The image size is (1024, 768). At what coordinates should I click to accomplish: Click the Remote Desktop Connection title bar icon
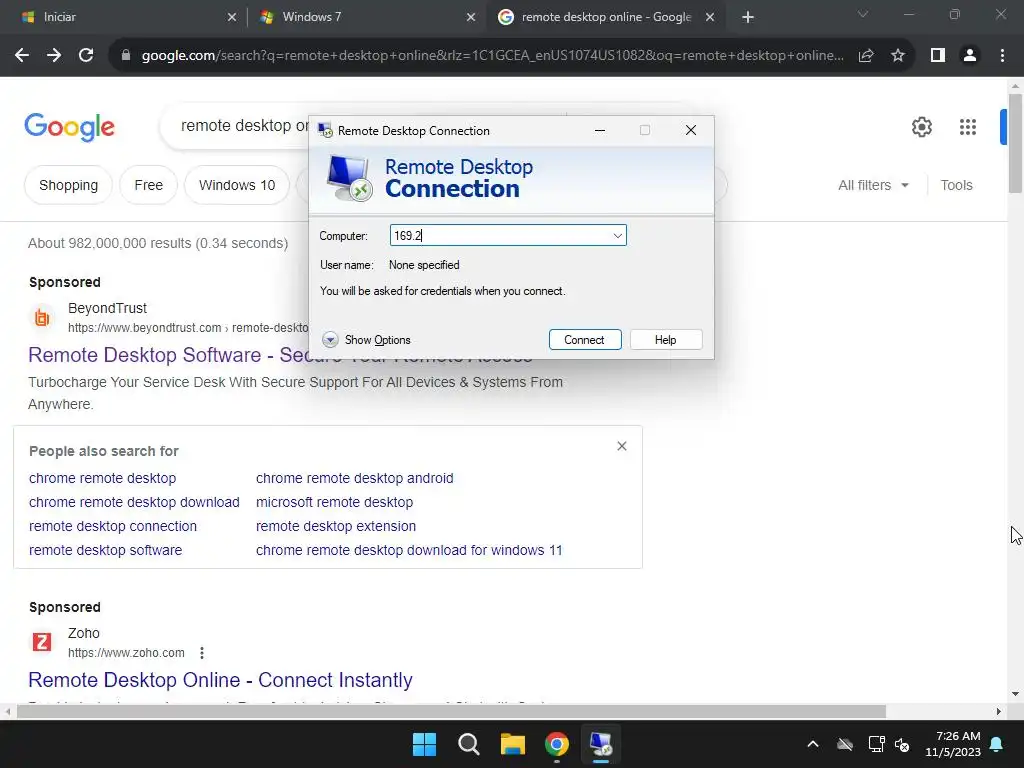pos(325,131)
